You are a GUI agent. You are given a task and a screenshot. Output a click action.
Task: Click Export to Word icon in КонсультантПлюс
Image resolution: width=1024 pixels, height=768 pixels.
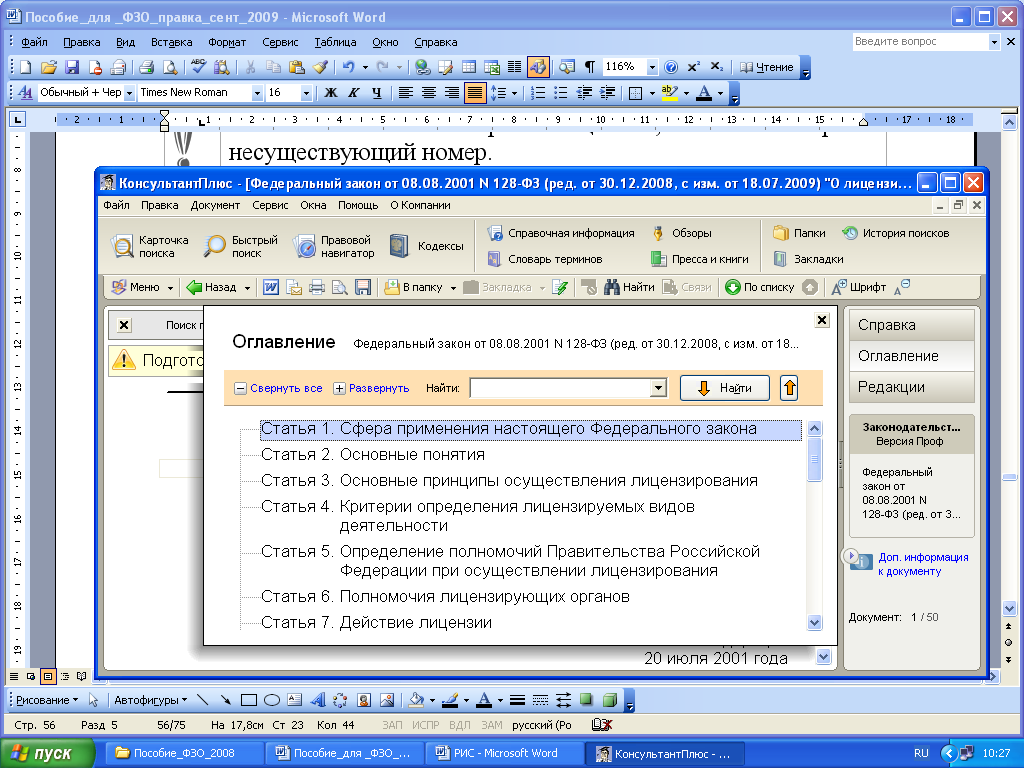pyautogui.click(x=270, y=287)
